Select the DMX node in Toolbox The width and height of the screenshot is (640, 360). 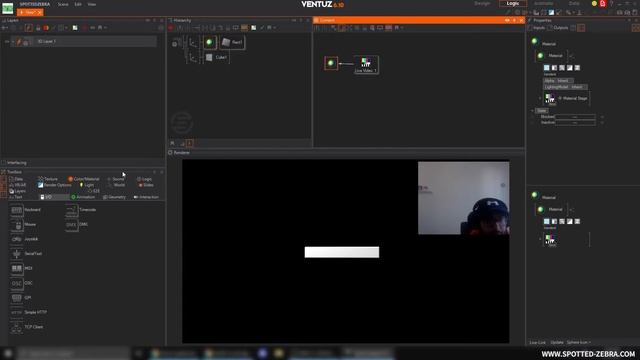click(x=77, y=224)
